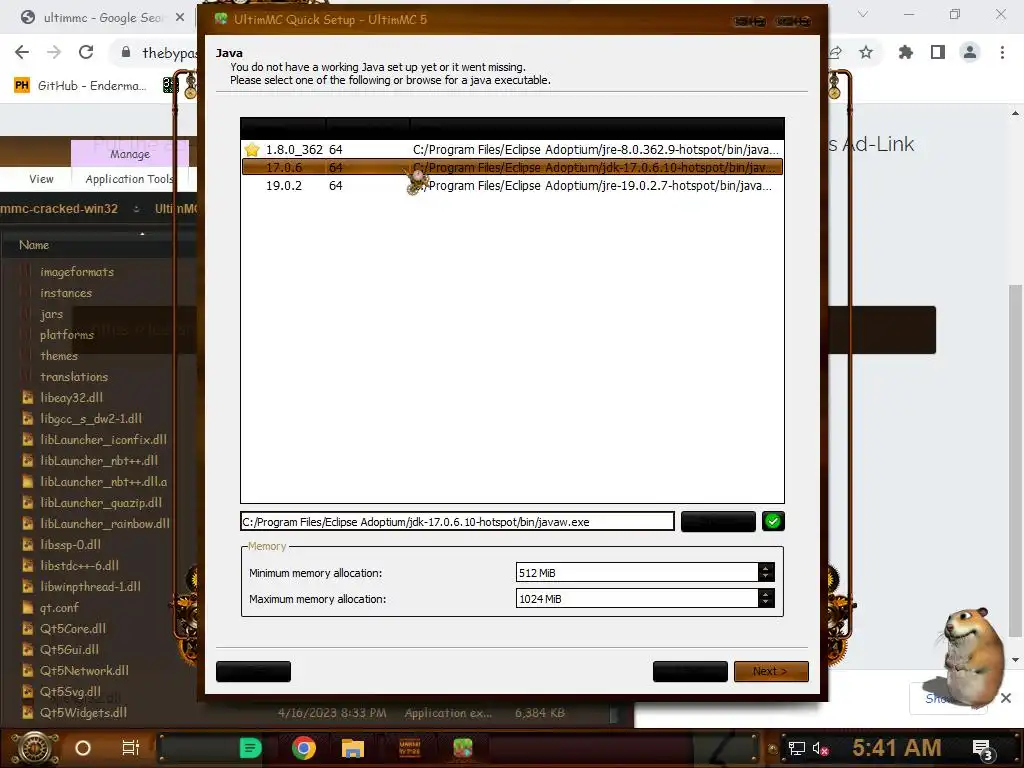Open Task View on taskbar
Image resolution: width=1024 pixels, height=768 pixels.
pyautogui.click(x=131, y=748)
